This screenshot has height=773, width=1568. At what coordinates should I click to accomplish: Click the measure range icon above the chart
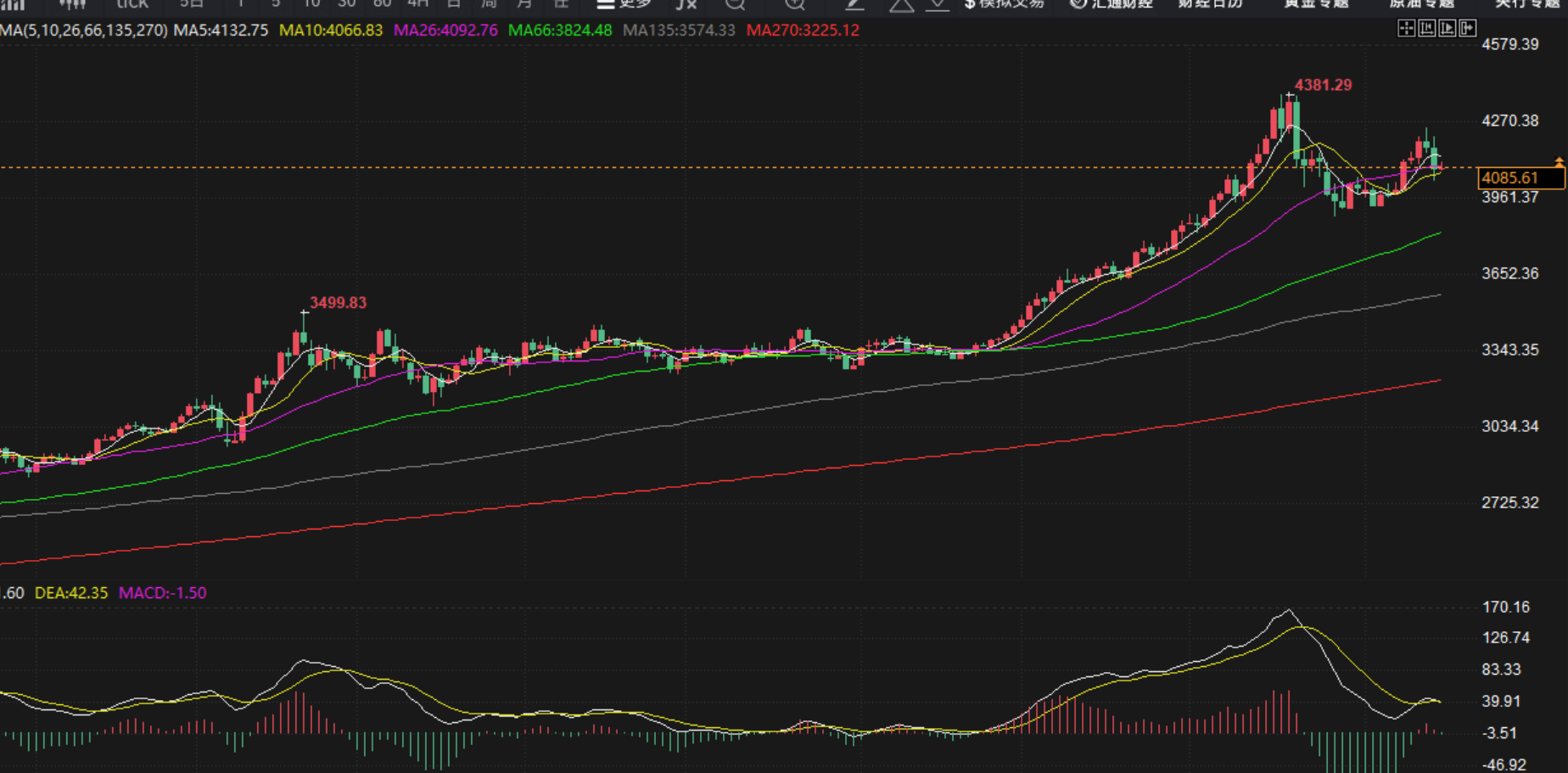tap(1427, 29)
